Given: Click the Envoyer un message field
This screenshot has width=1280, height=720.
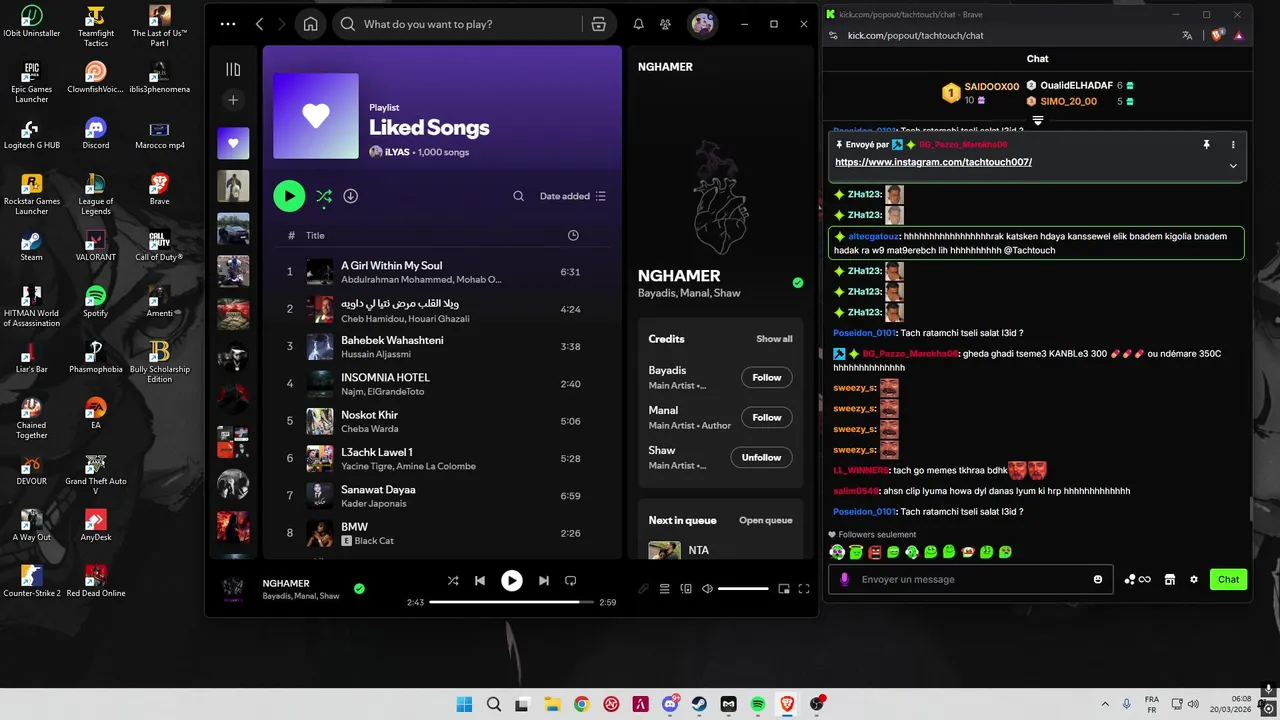Looking at the screenshot, I should coord(972,579).
